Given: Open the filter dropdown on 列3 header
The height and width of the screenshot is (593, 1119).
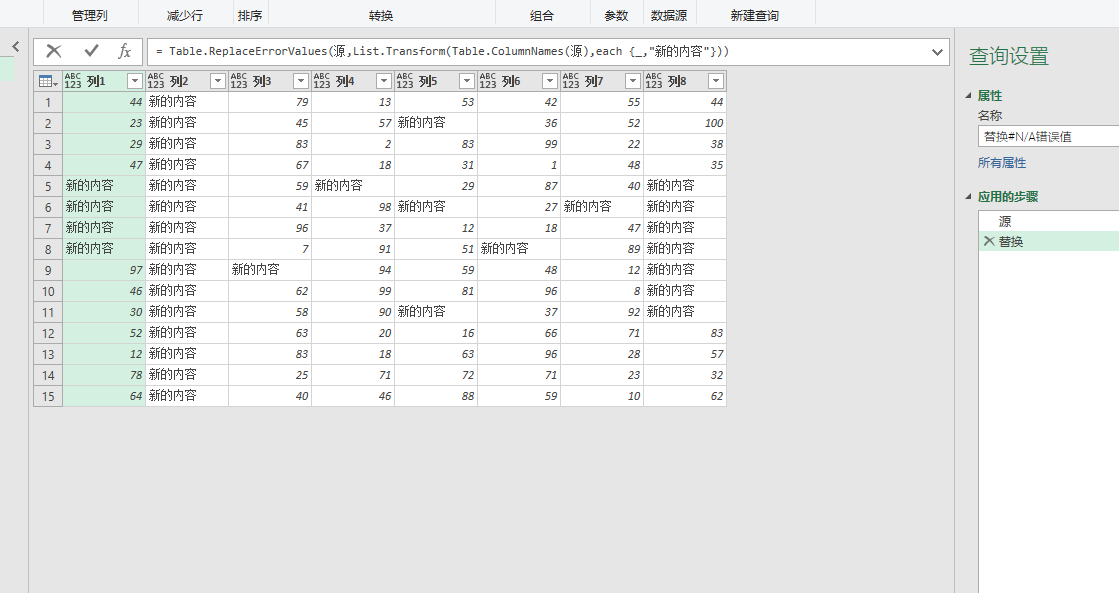Looking at the screenshot, I should coord(300,80).
